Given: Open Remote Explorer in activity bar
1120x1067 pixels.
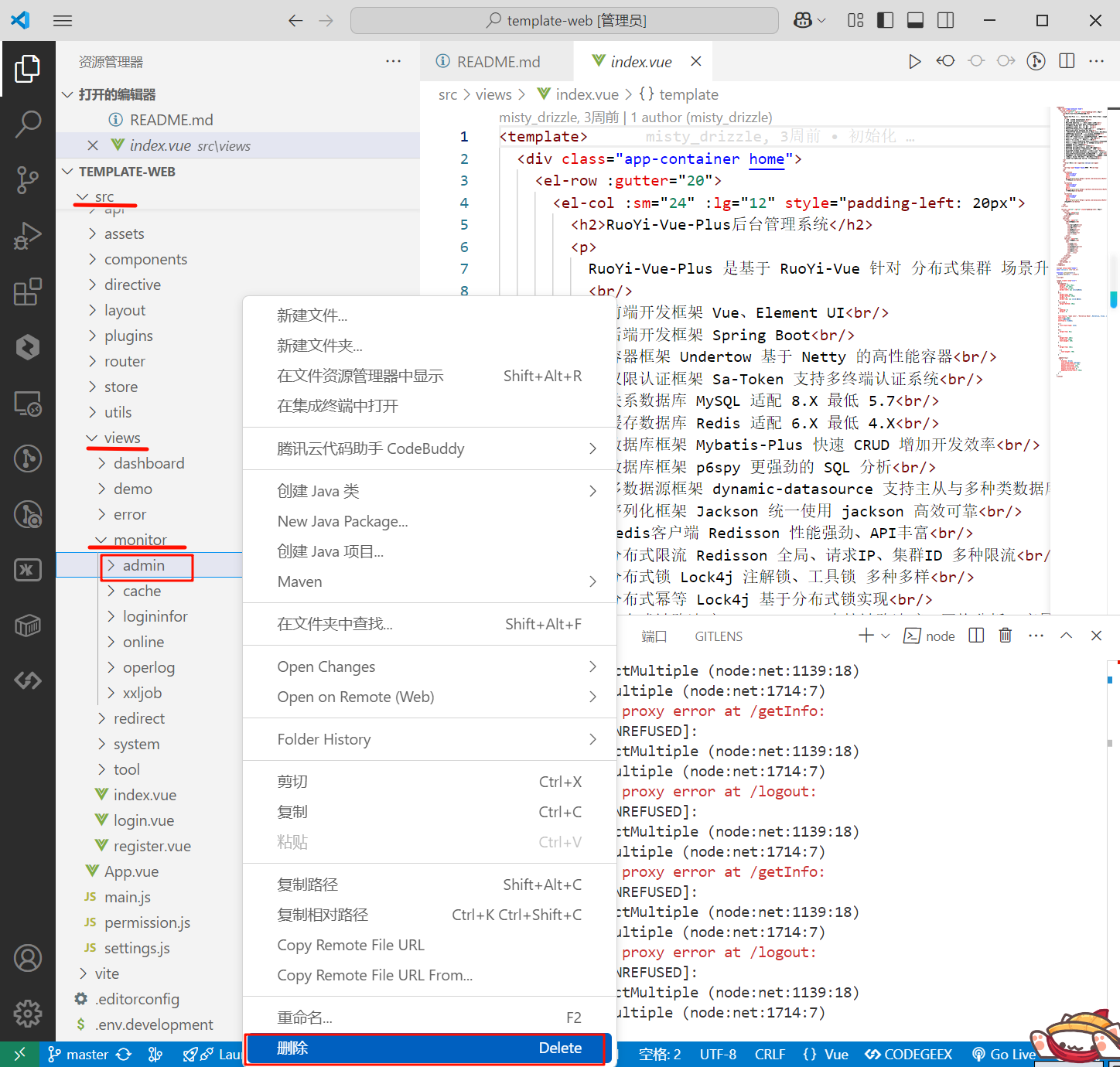Looking at the screenshot, I should click(x=27, y=403).
